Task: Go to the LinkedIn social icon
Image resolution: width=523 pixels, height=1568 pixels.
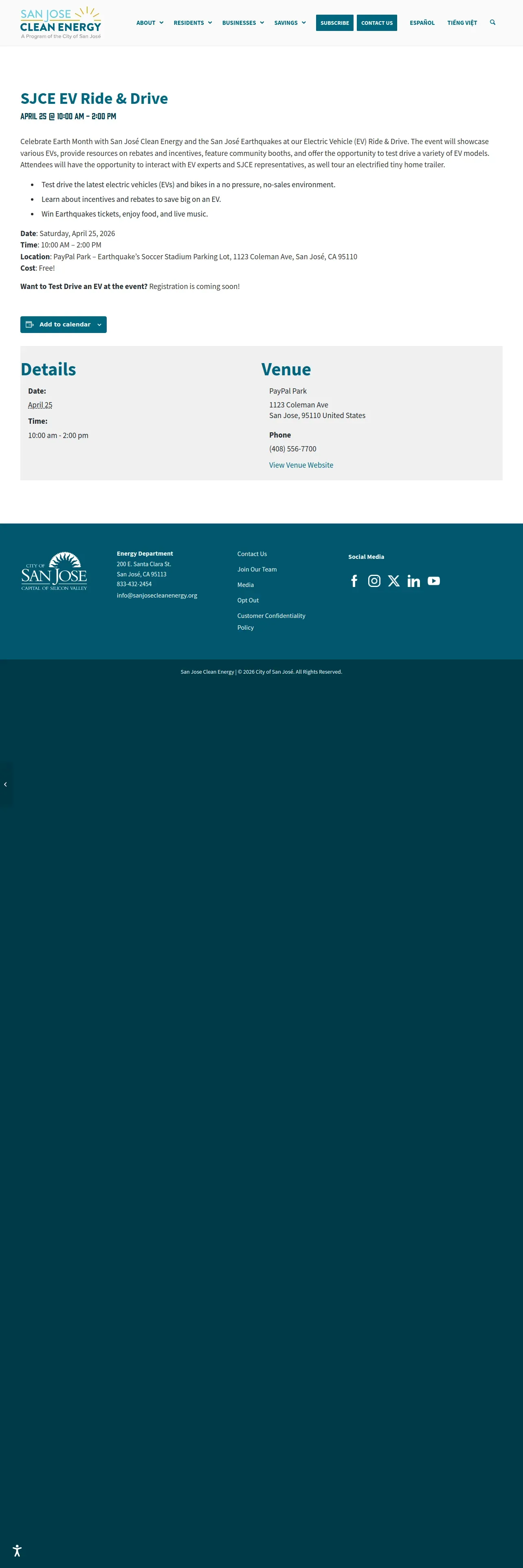Action: click(414, 581)
